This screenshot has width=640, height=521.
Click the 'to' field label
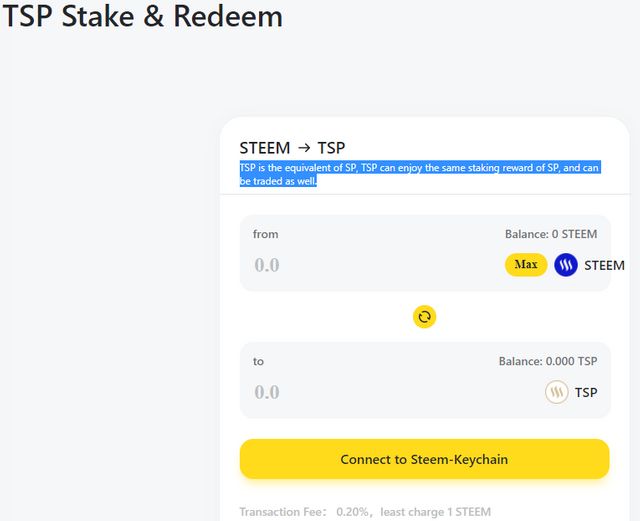pyautogui.click(x=258, y=361)
